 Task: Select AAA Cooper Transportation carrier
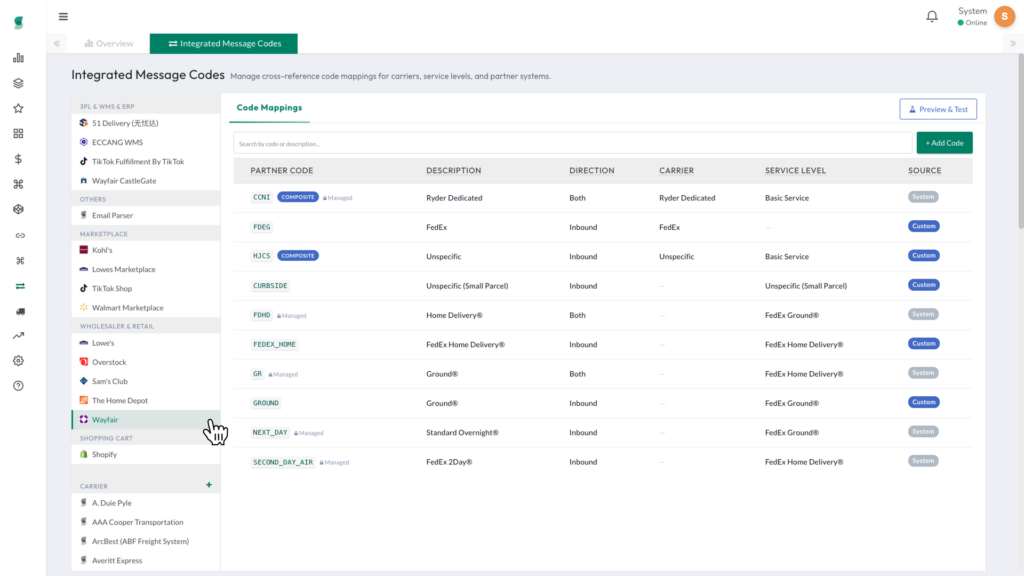[x=146, y=522]
